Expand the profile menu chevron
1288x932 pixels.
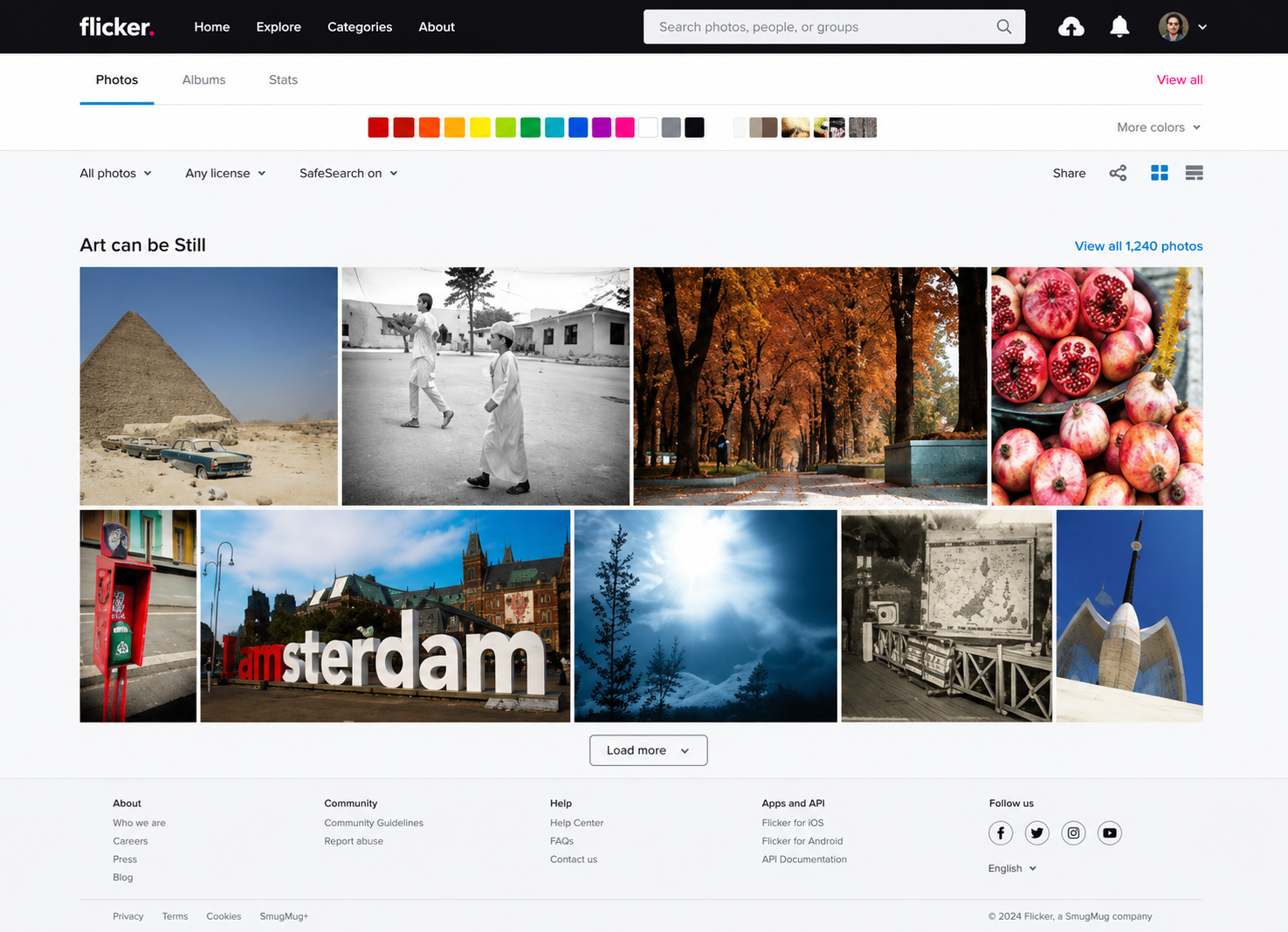tap(1202, 27)
